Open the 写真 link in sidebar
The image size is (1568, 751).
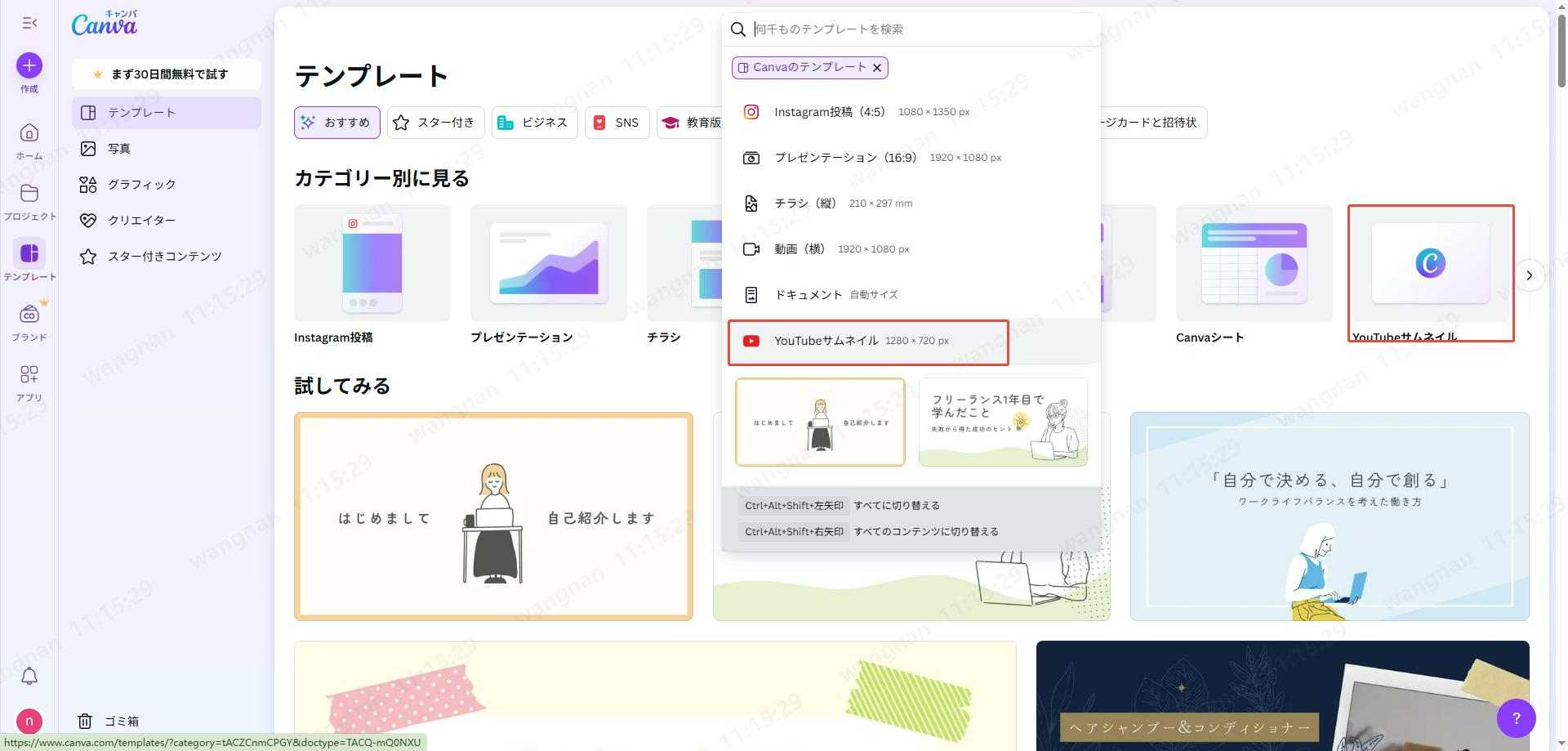click(x=119, y=148)
